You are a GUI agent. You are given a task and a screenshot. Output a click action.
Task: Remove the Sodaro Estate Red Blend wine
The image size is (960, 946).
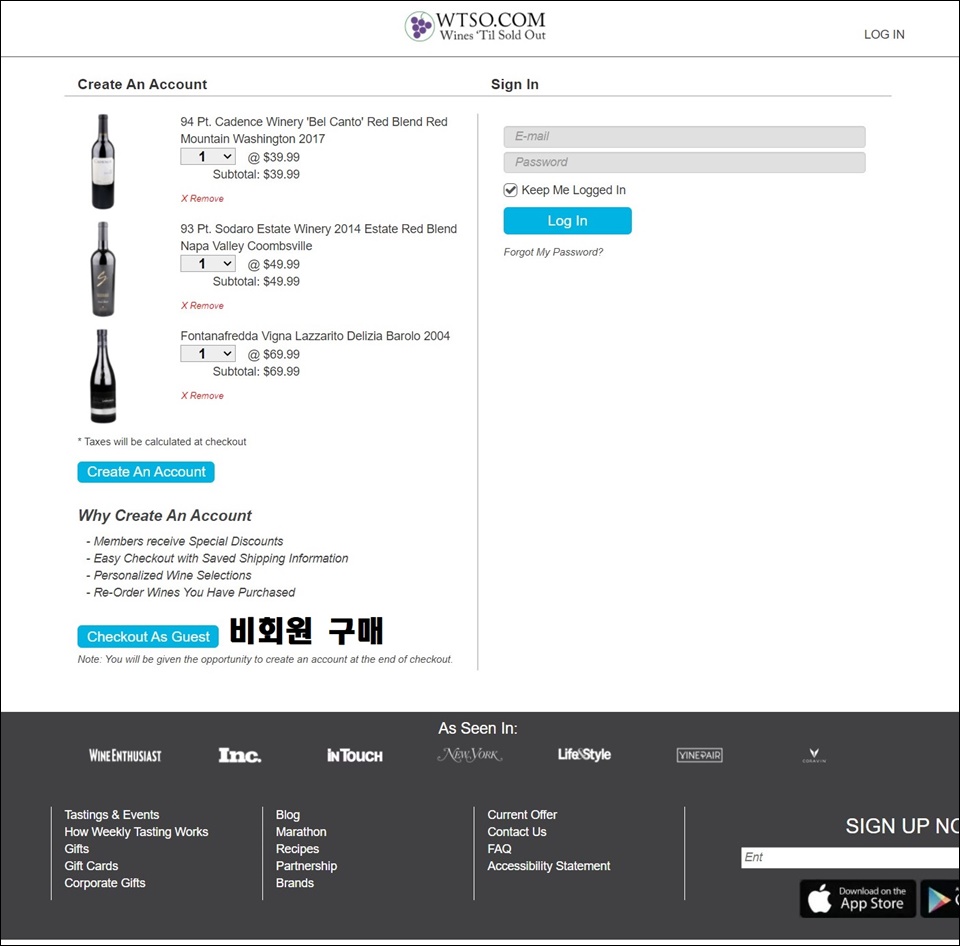[x=202, y=306]
